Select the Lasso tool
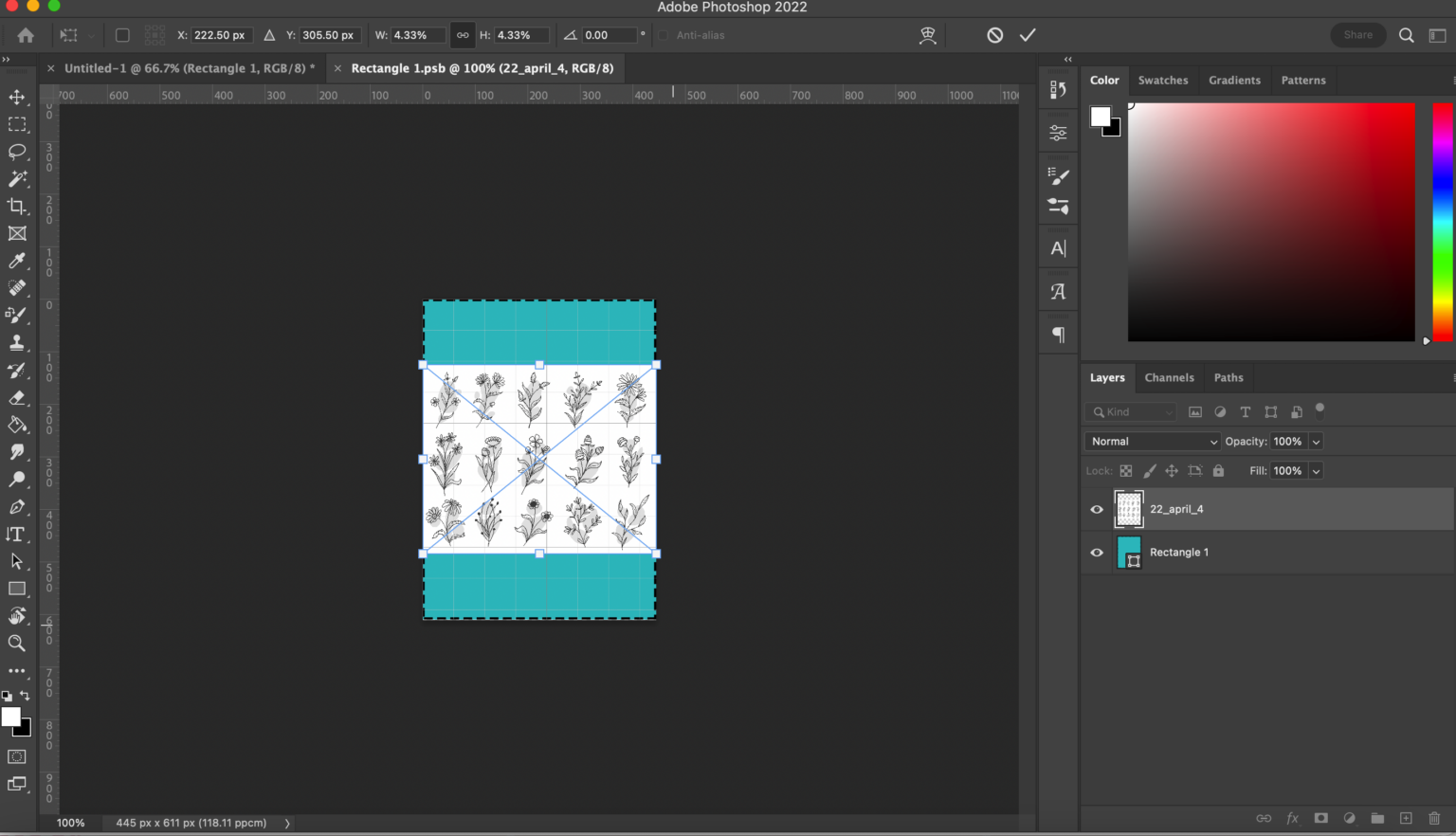The width and height of the screenshot is (1456, 836). (x=16, y=152)
